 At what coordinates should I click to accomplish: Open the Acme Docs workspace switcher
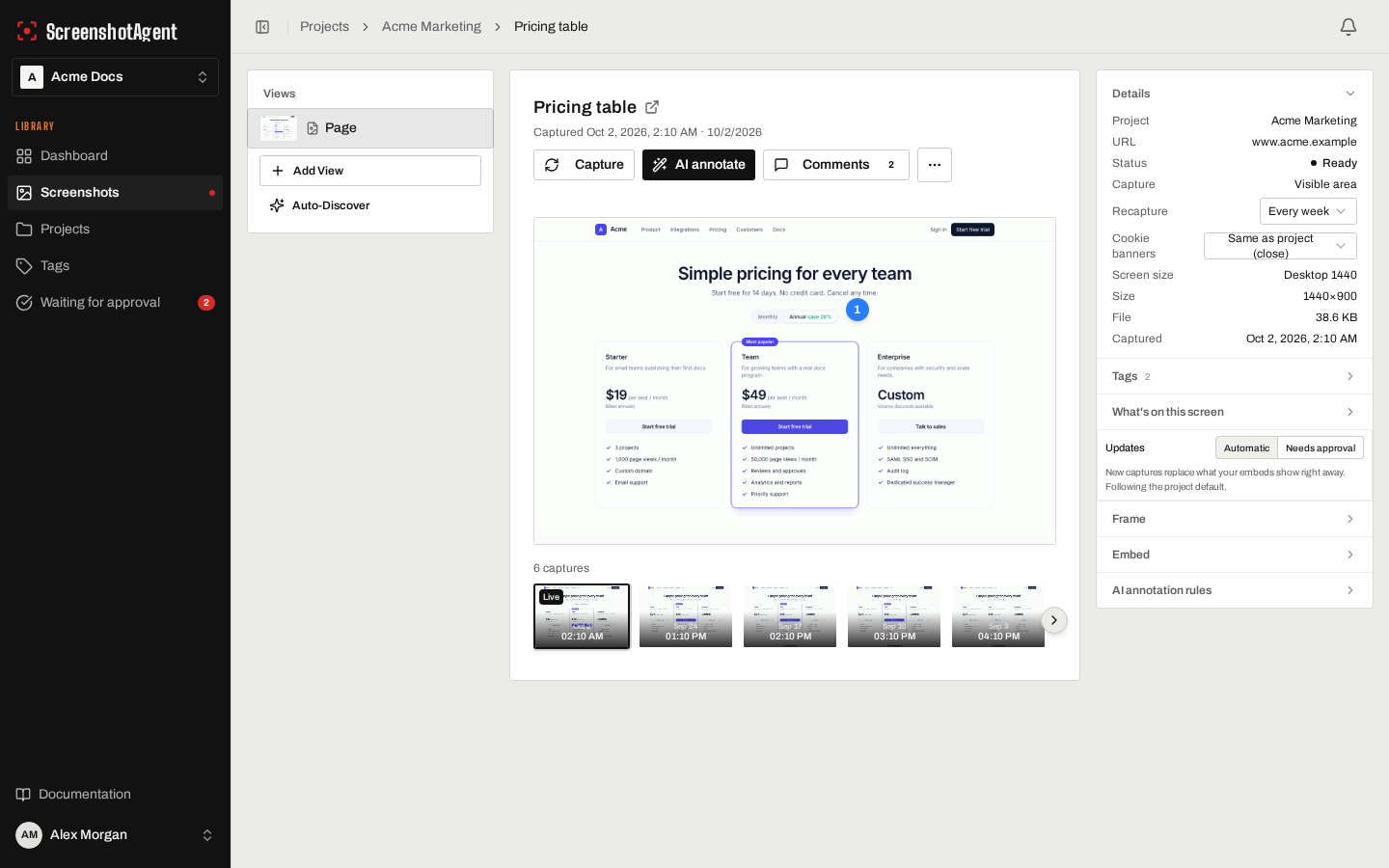[116, 77]
